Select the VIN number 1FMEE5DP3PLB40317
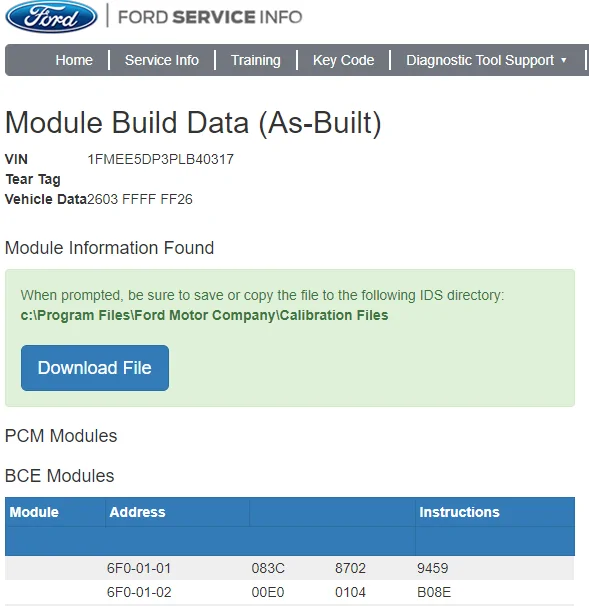 [x=160, y=159]
